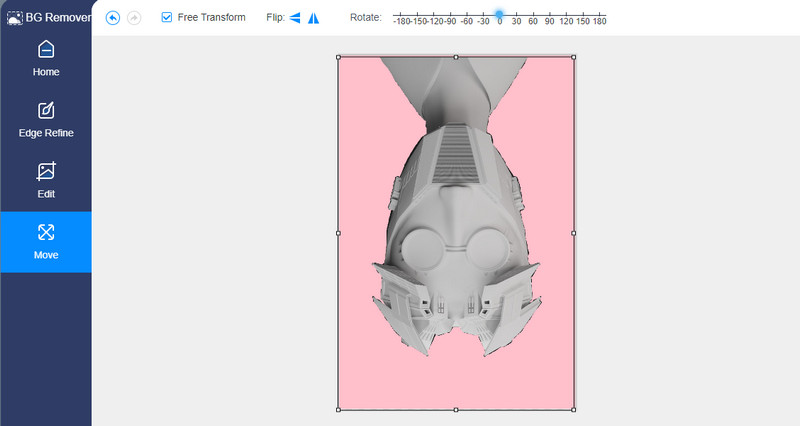Viewport: 800px width, 426px height.
Task: Set rotation to -180 on the ruler
Action: tap(401, 19)
